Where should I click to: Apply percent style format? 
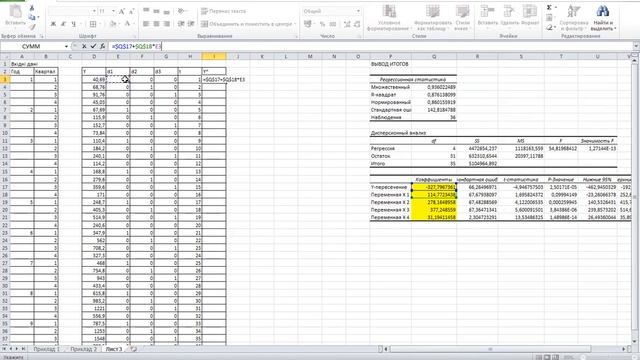click(322, 24)
